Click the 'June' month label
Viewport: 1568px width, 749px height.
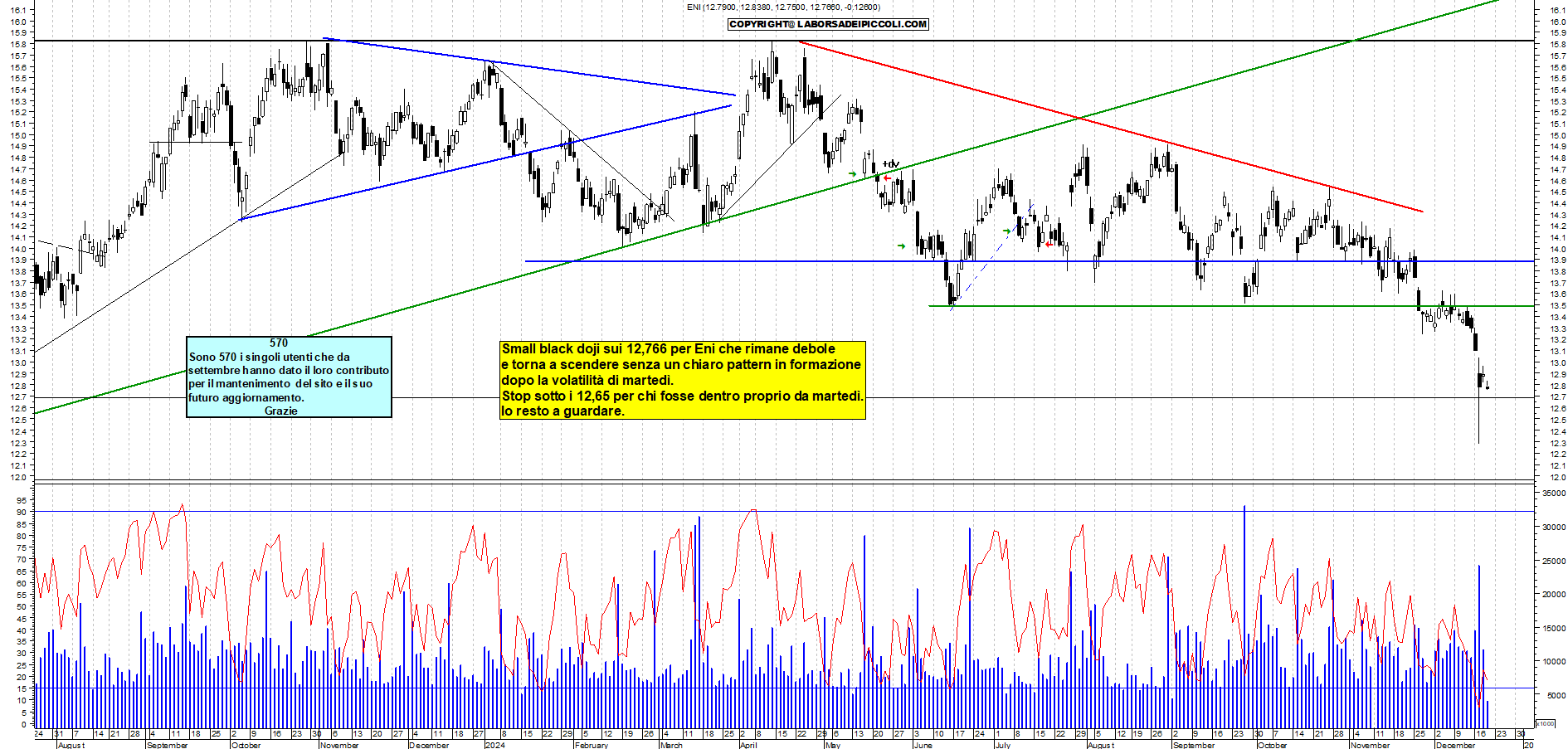coord(923,745)
